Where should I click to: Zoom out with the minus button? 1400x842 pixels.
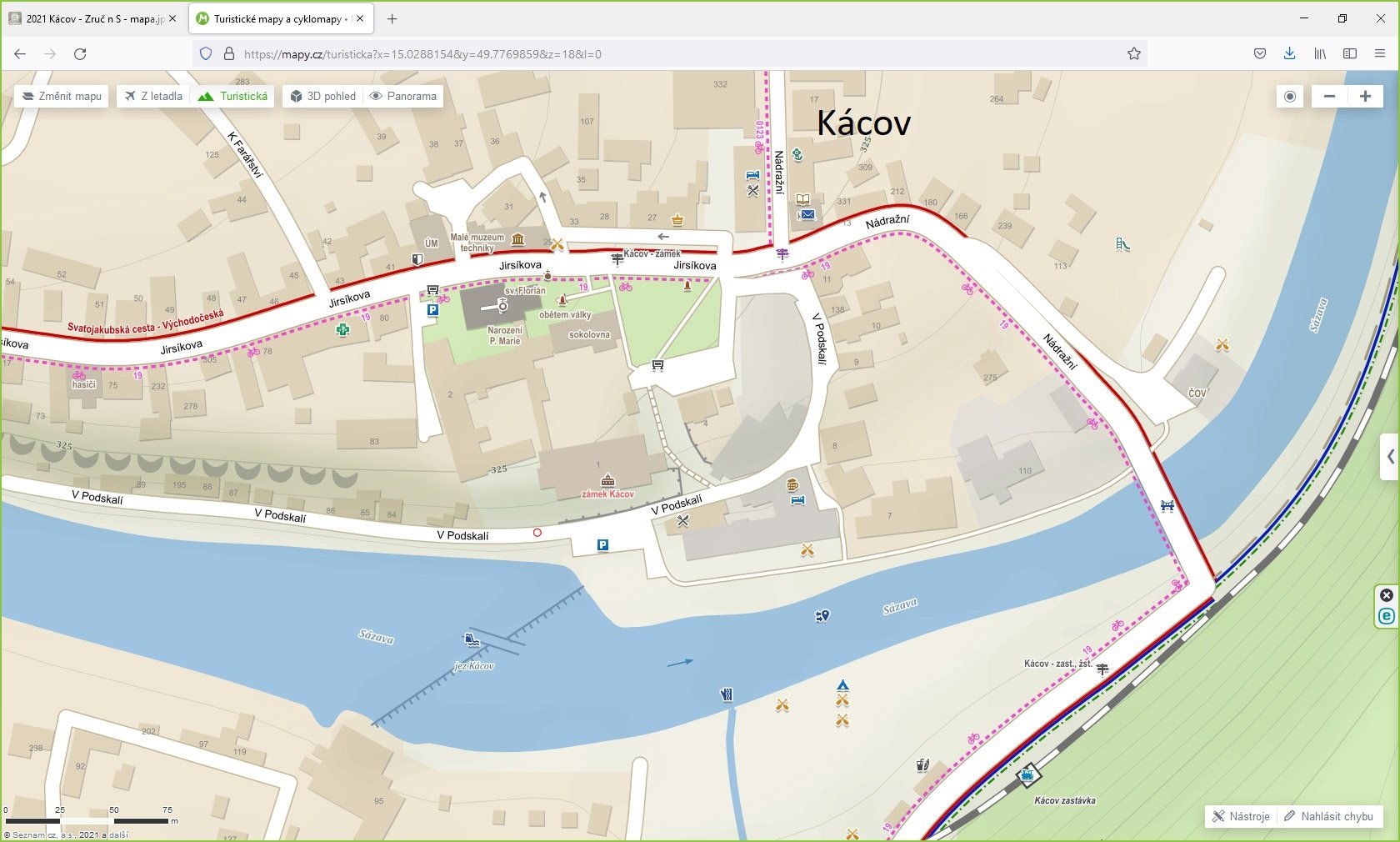pos(1329,96)
